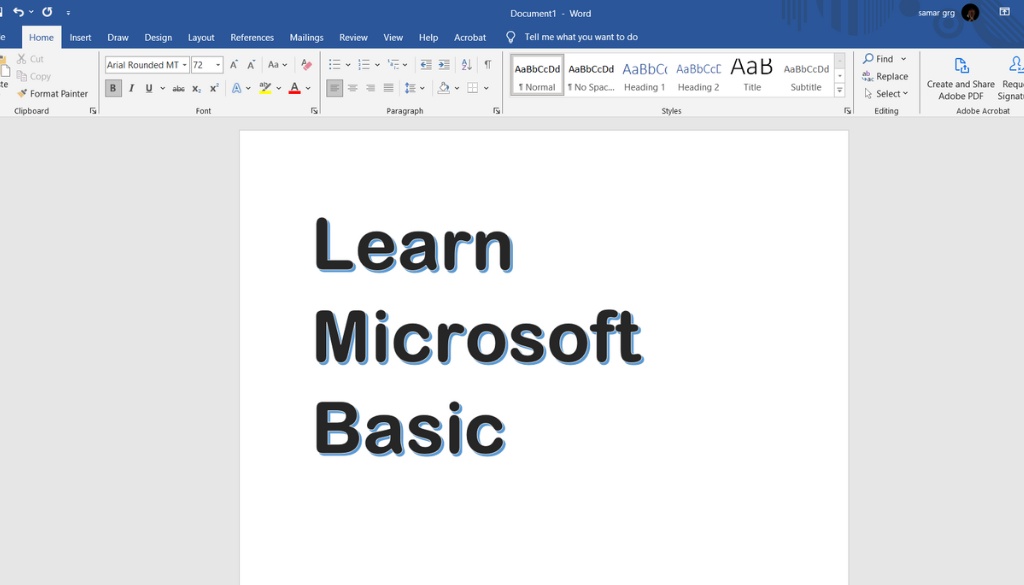Click the Shading paint bucket
1024x585 pixels.
(443, 88)
